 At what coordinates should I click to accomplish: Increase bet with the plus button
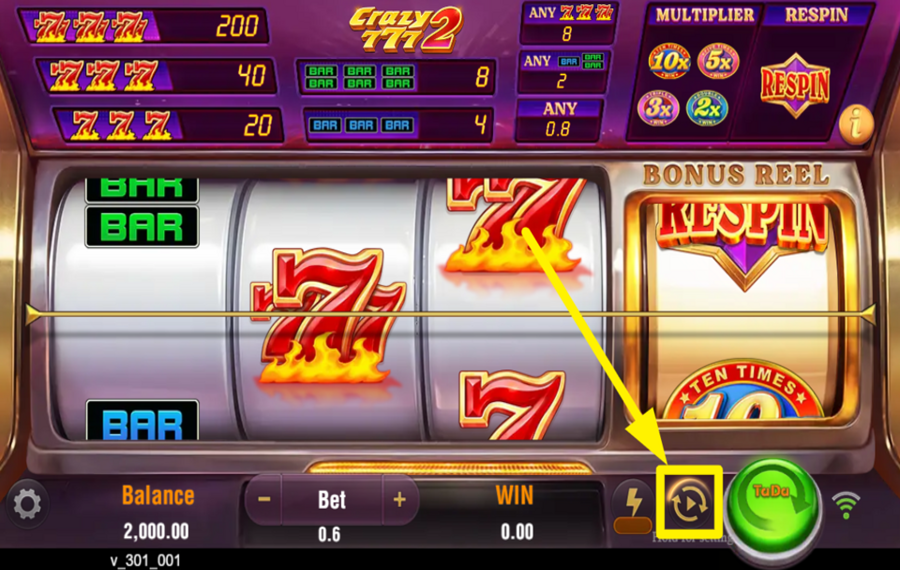pos(399,499)
